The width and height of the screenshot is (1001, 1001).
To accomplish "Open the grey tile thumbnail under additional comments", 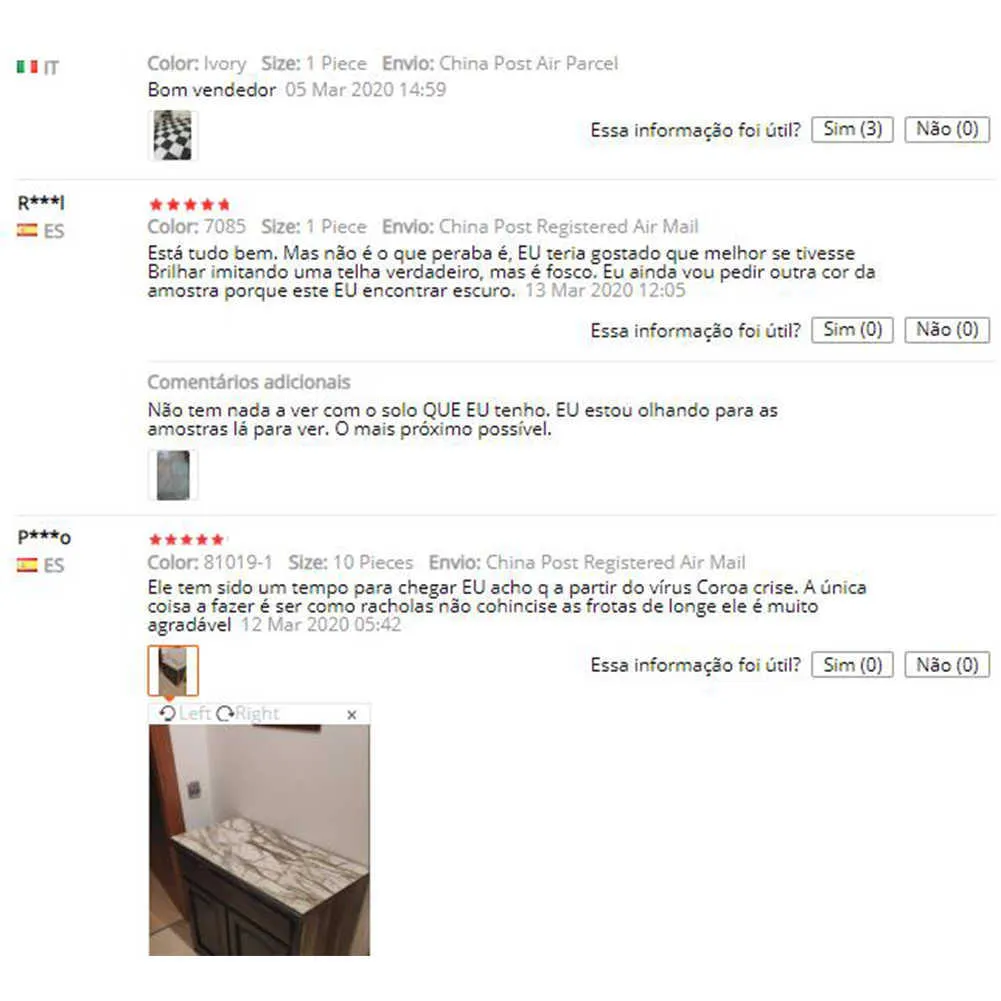I will click(x=172, y=475).
